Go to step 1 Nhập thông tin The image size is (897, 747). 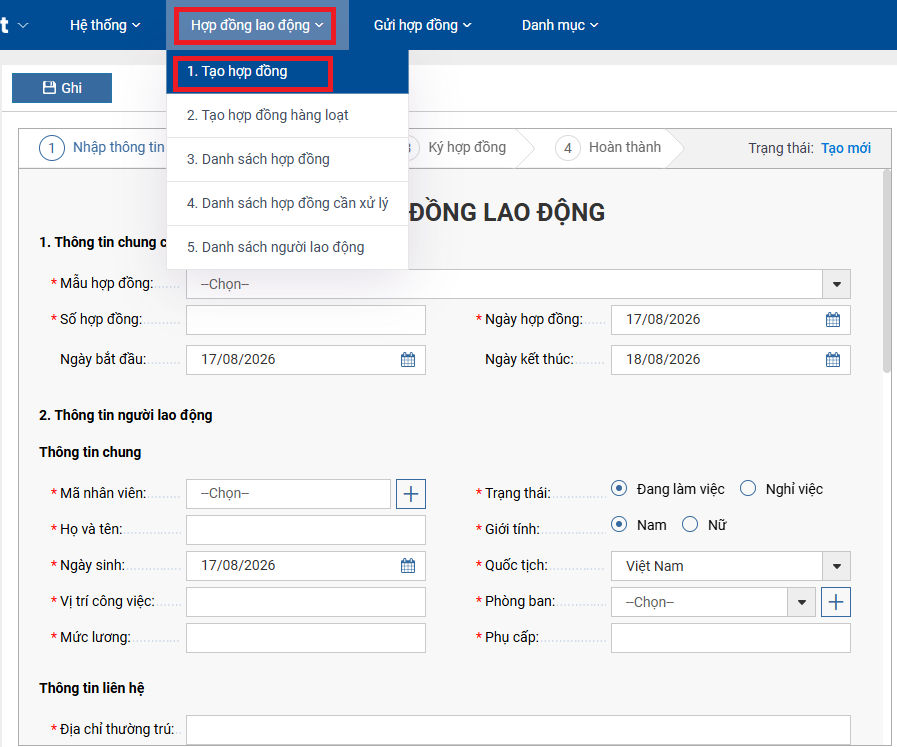(x=102, y=148)
